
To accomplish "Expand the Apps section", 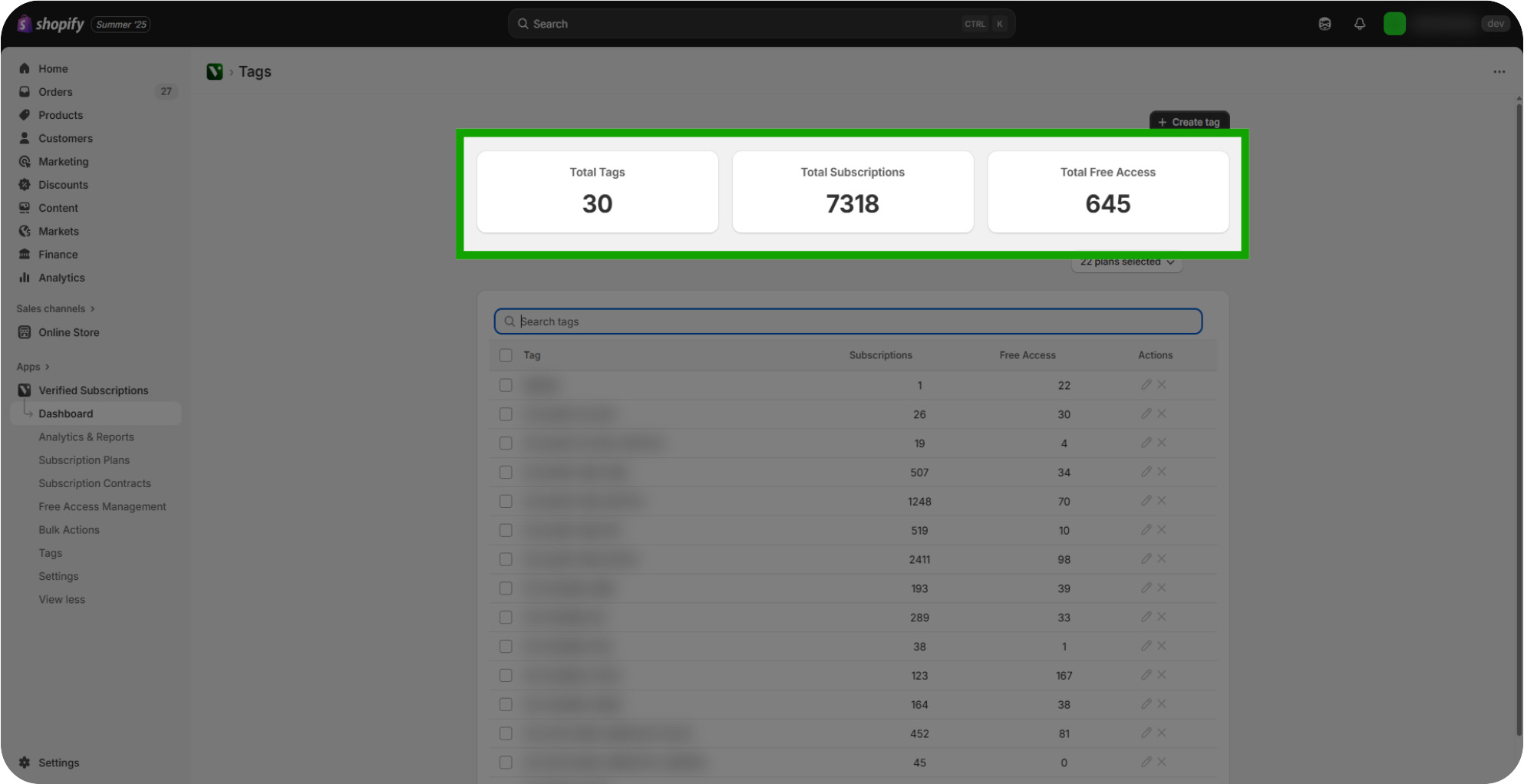I will click(x=33, y=367).
